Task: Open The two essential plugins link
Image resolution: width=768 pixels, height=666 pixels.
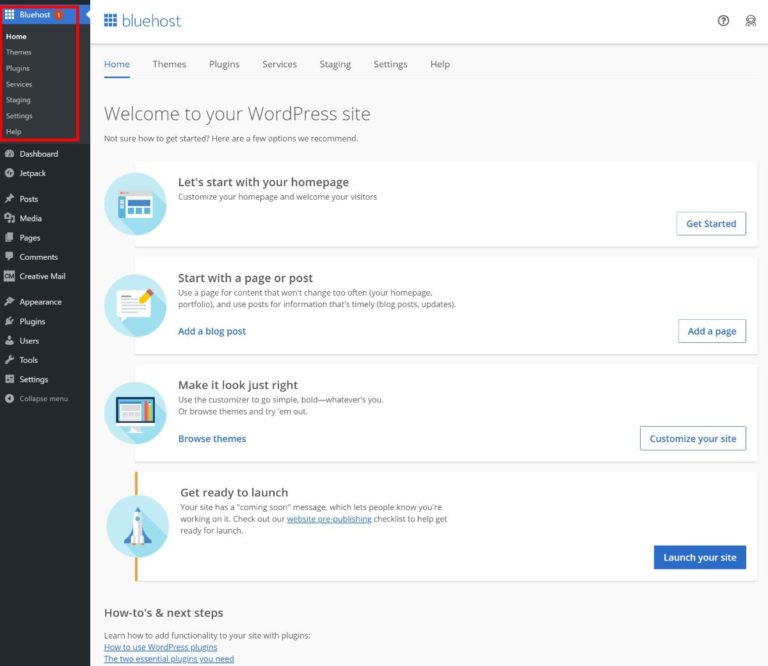Action: pos(169,659)
